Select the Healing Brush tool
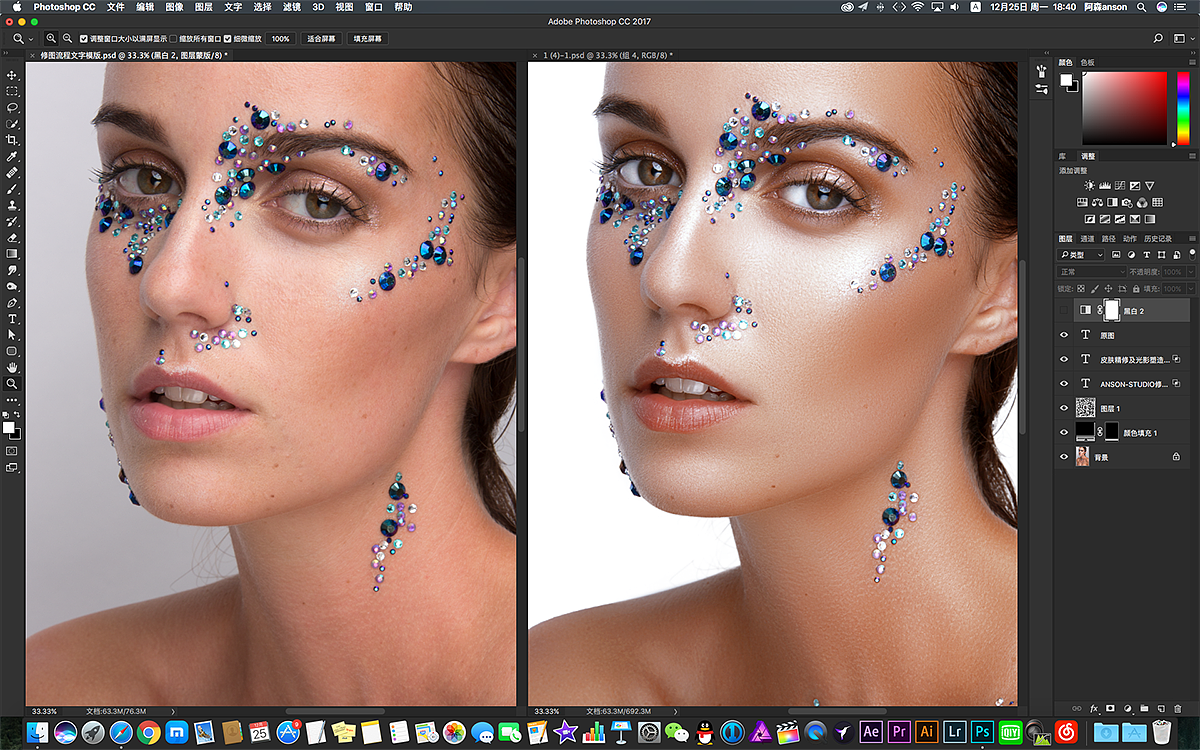Viewport: 1200px width, 750px height. (12, 173)
